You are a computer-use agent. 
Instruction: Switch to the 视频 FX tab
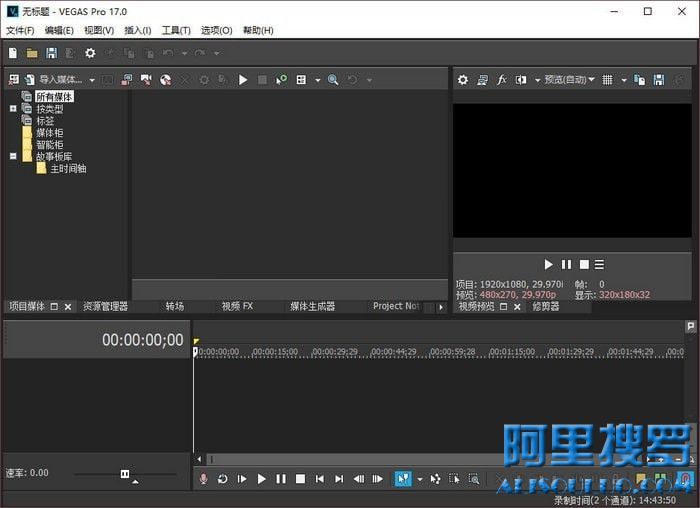[237, 306]
